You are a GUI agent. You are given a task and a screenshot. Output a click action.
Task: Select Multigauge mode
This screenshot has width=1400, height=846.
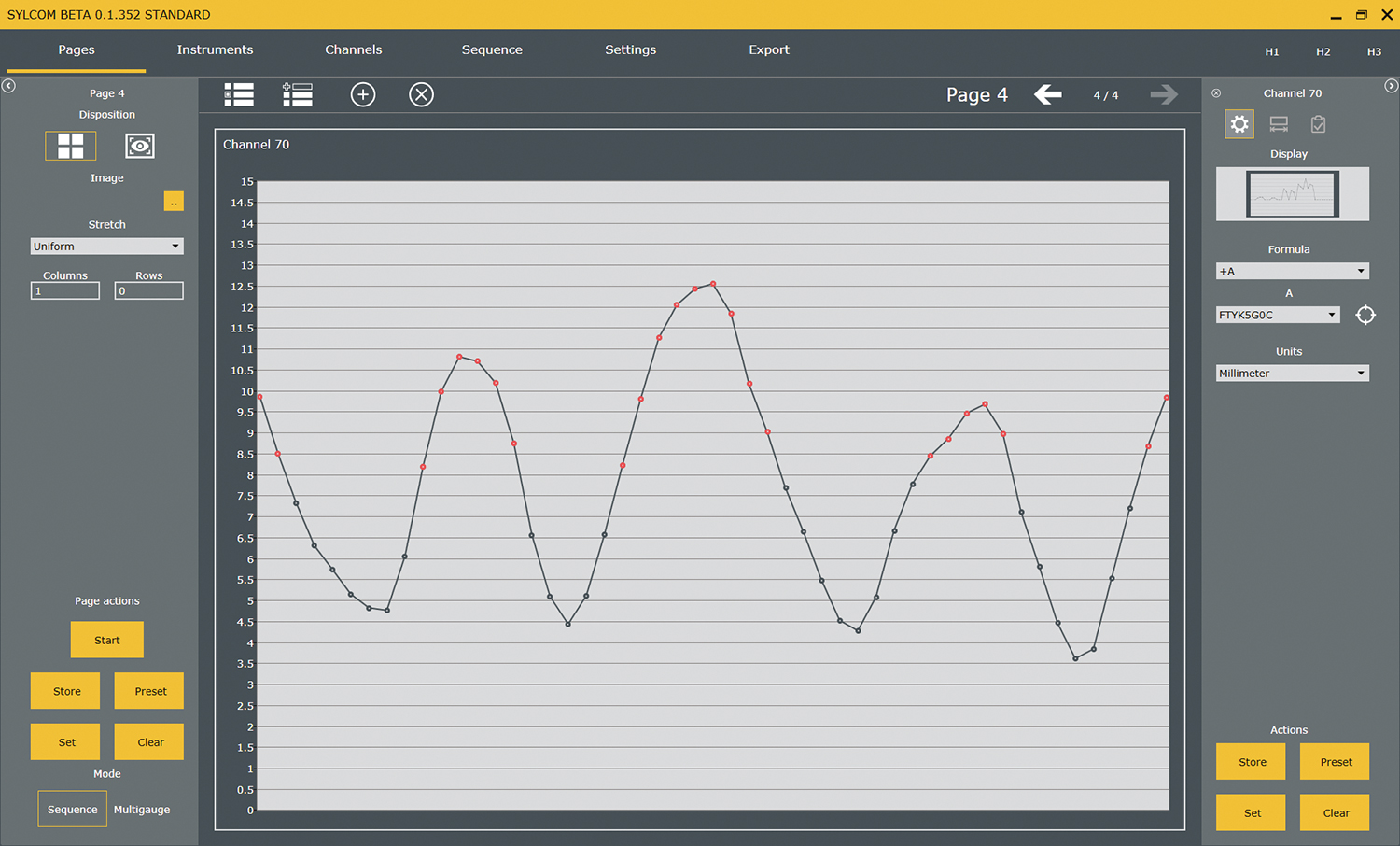click(x=142, y=809)
